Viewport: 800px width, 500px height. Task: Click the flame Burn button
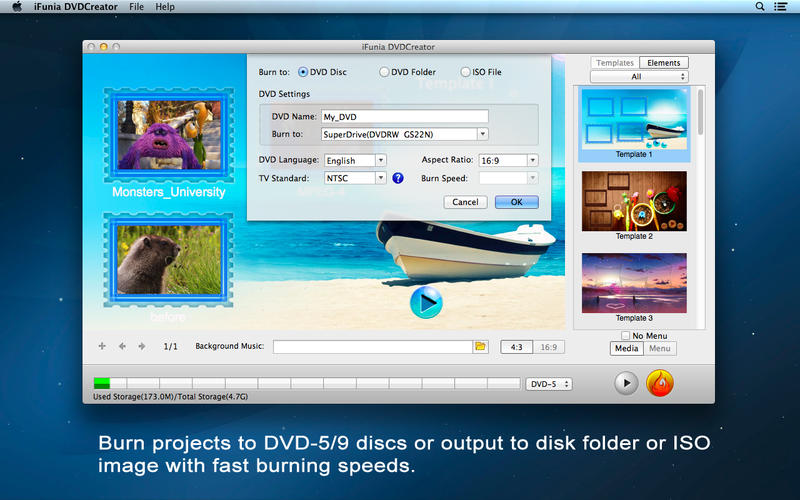coord(660,383)
